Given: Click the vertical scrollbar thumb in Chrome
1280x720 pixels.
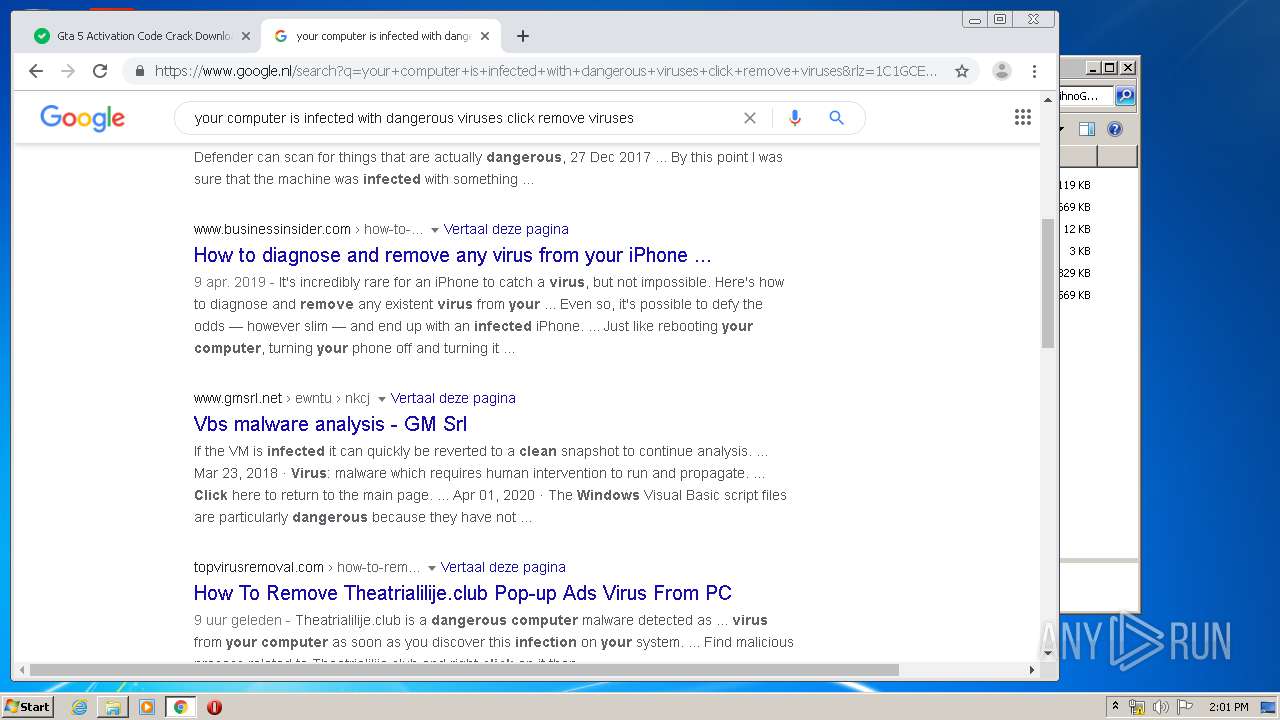Looking at the screenshot, I should coord(1048,283).
